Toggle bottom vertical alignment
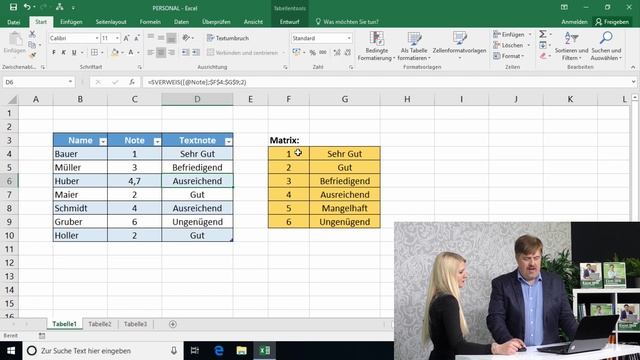The height and width of the screenshot is (360, 640). (171, 38)
